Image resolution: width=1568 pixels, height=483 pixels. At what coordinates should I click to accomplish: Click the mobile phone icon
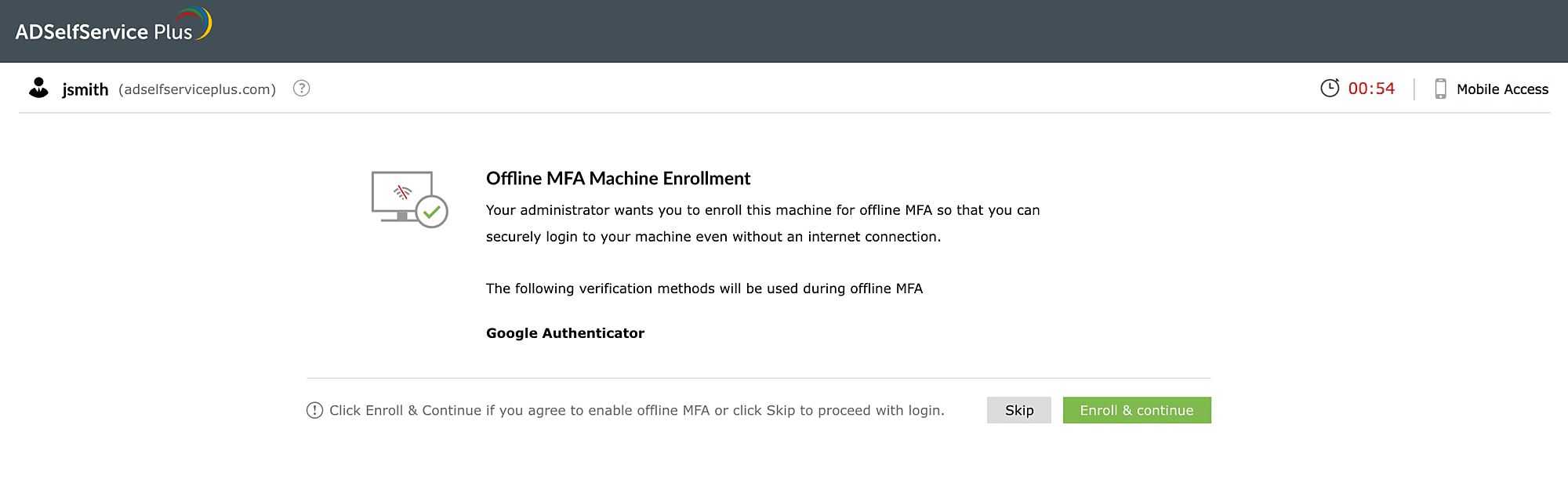tap(1440, 89)
